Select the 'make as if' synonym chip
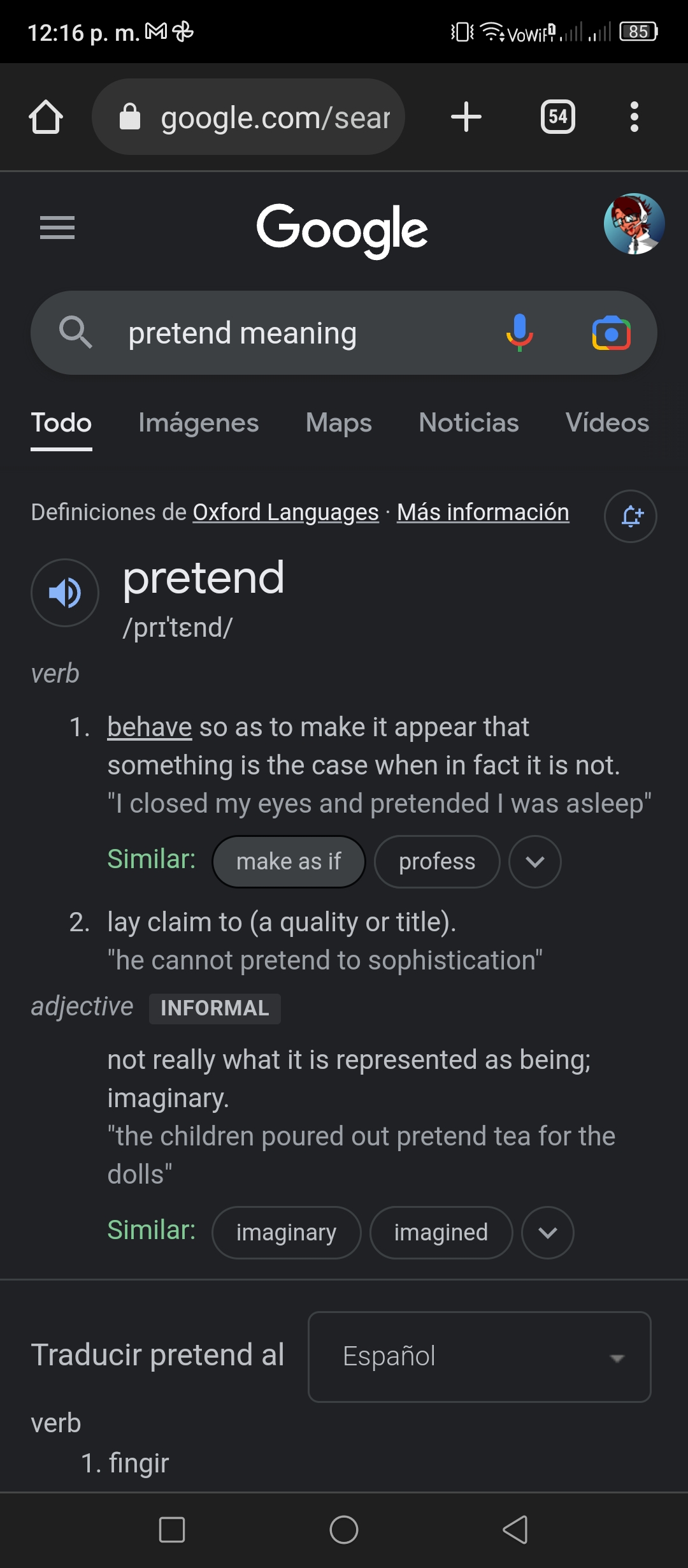This screenshot has height=1568, width=688. tap(289, 862)
